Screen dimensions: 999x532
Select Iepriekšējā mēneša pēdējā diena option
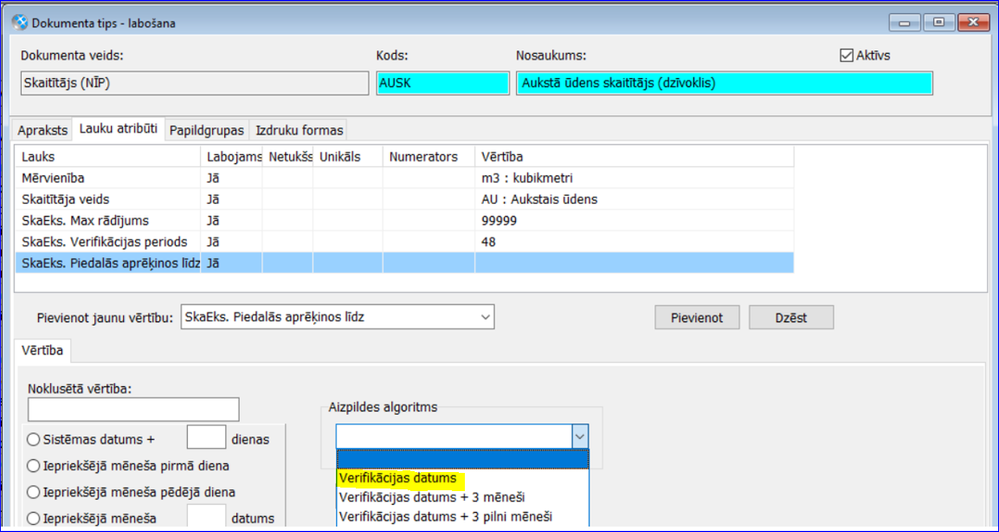tap(33, 492)
